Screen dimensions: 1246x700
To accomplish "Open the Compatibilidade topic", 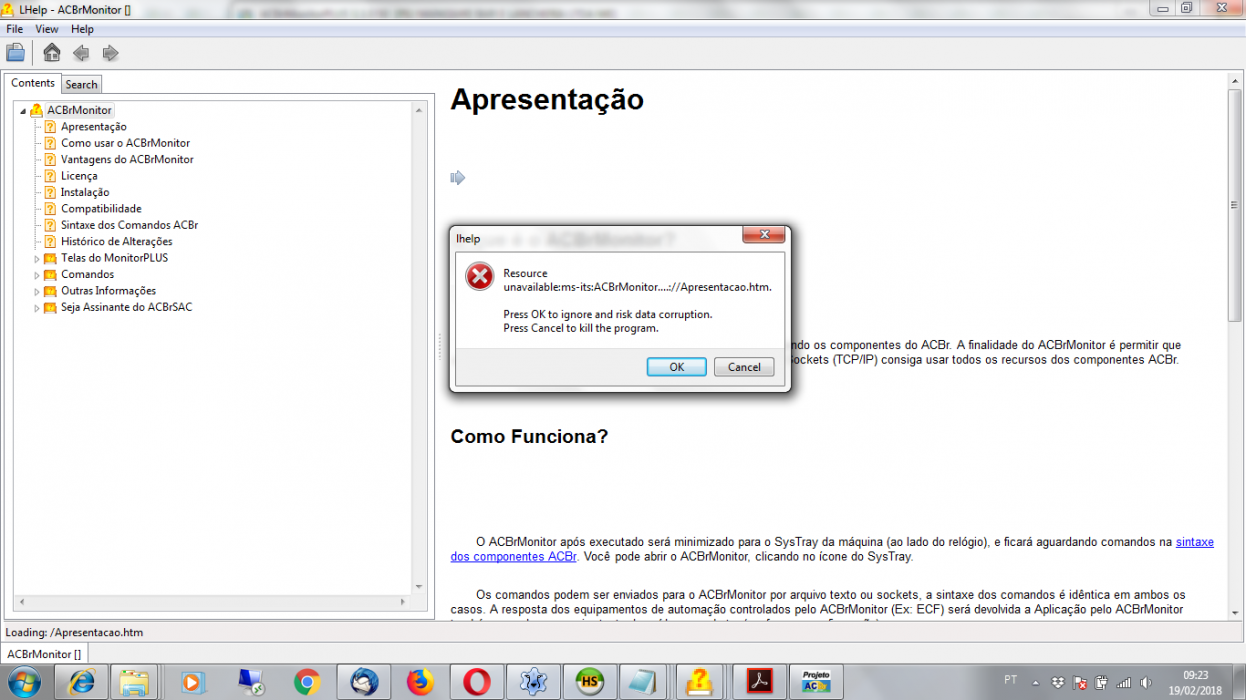I will point(101,209).
